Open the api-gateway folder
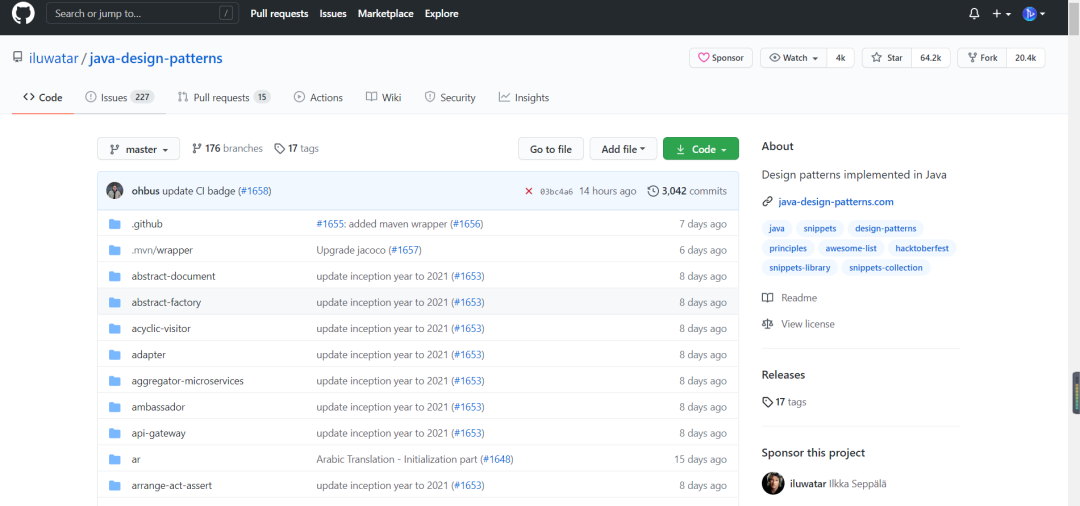 pyautogui.click(x=158, y=433)
